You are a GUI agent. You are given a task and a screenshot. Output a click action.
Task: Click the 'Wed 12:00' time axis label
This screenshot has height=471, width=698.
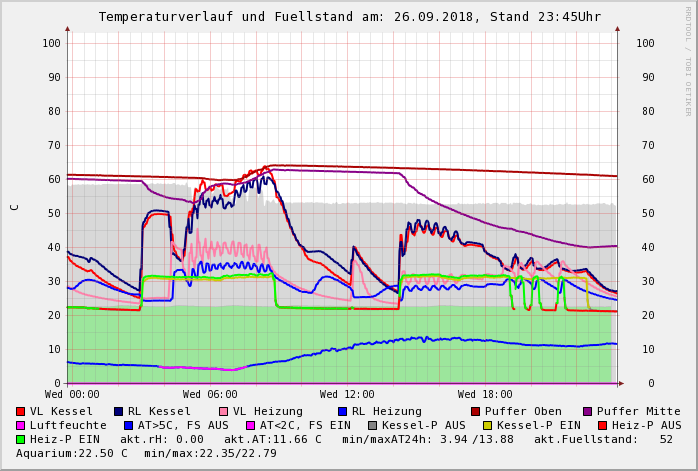347,395
